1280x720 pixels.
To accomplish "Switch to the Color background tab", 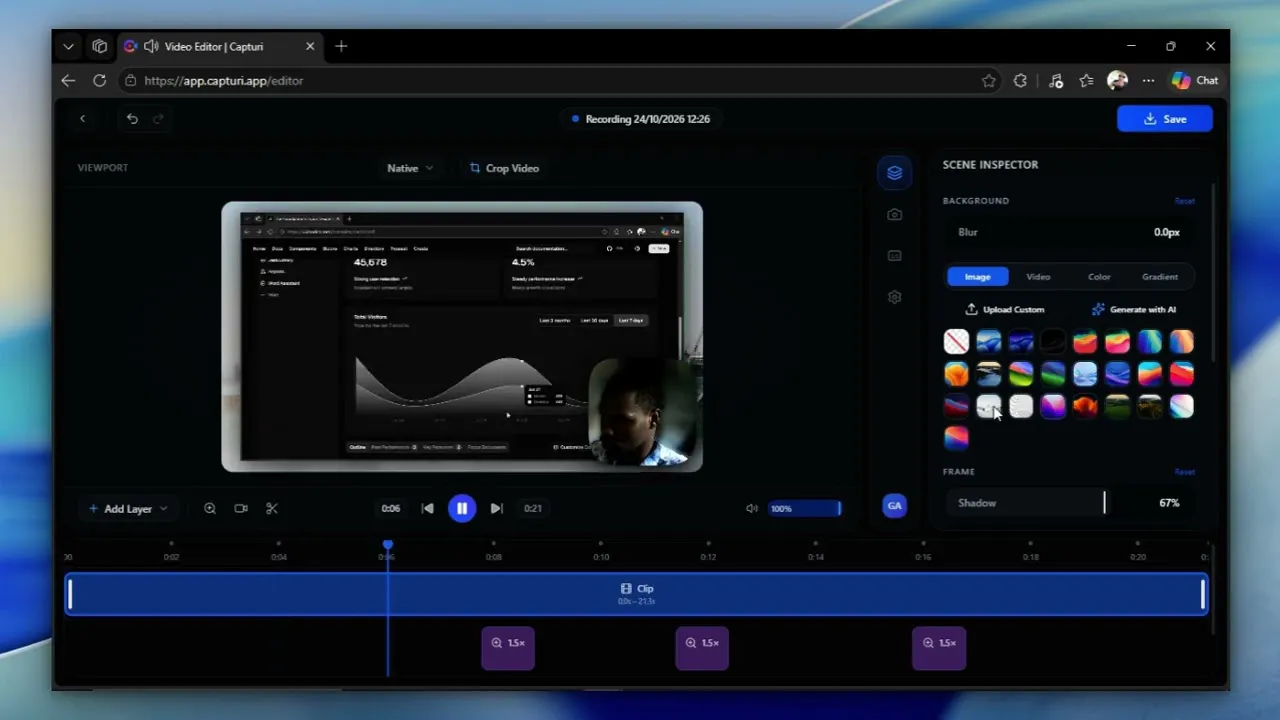I will coord(1099,277).
